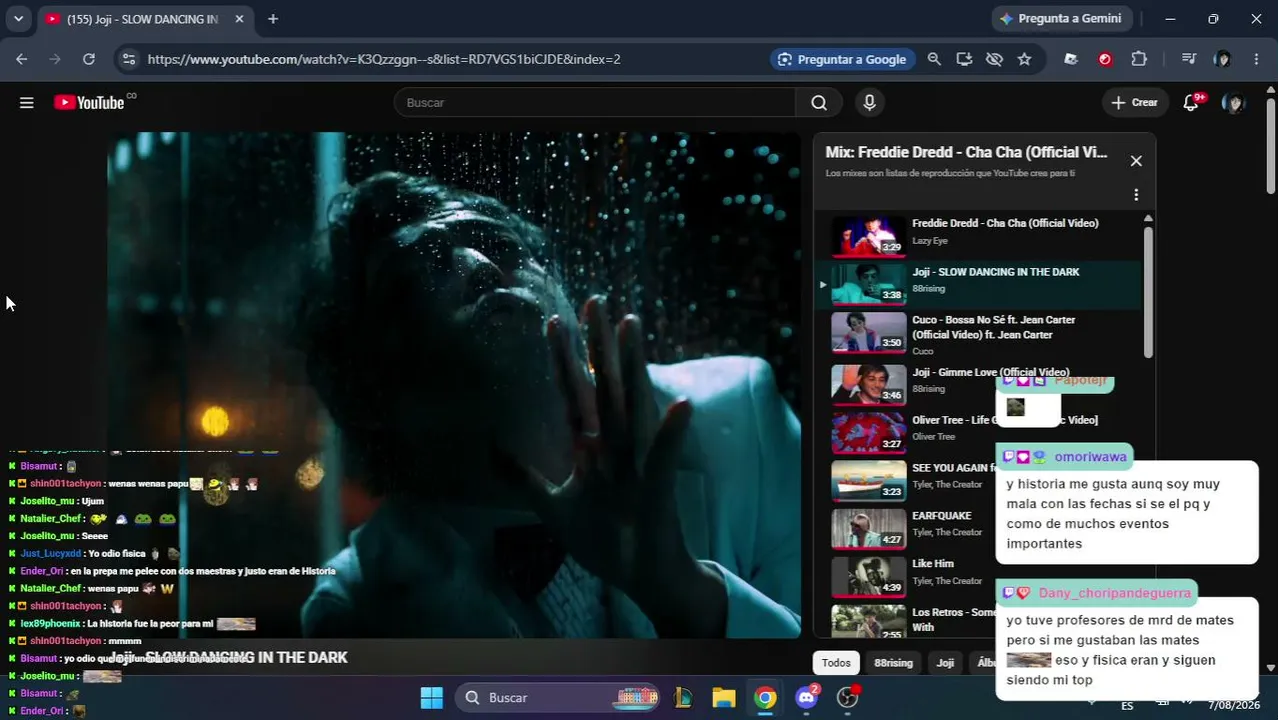This screenshot has width=1278, height=720.
Task: Open Discord from the taskbar
Action: click(806, 698)
